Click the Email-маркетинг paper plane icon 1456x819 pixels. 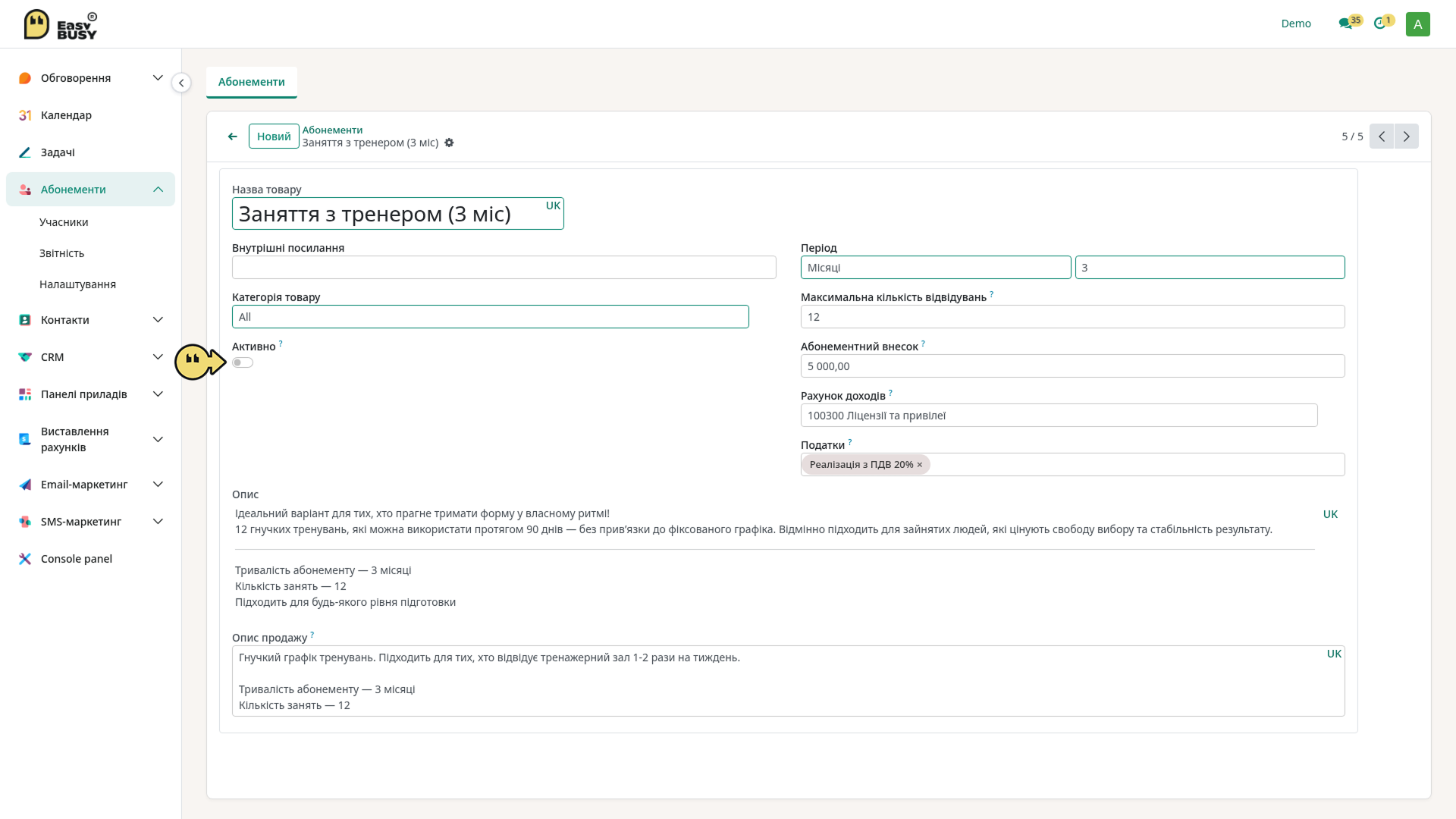click(x=25, y=485)
